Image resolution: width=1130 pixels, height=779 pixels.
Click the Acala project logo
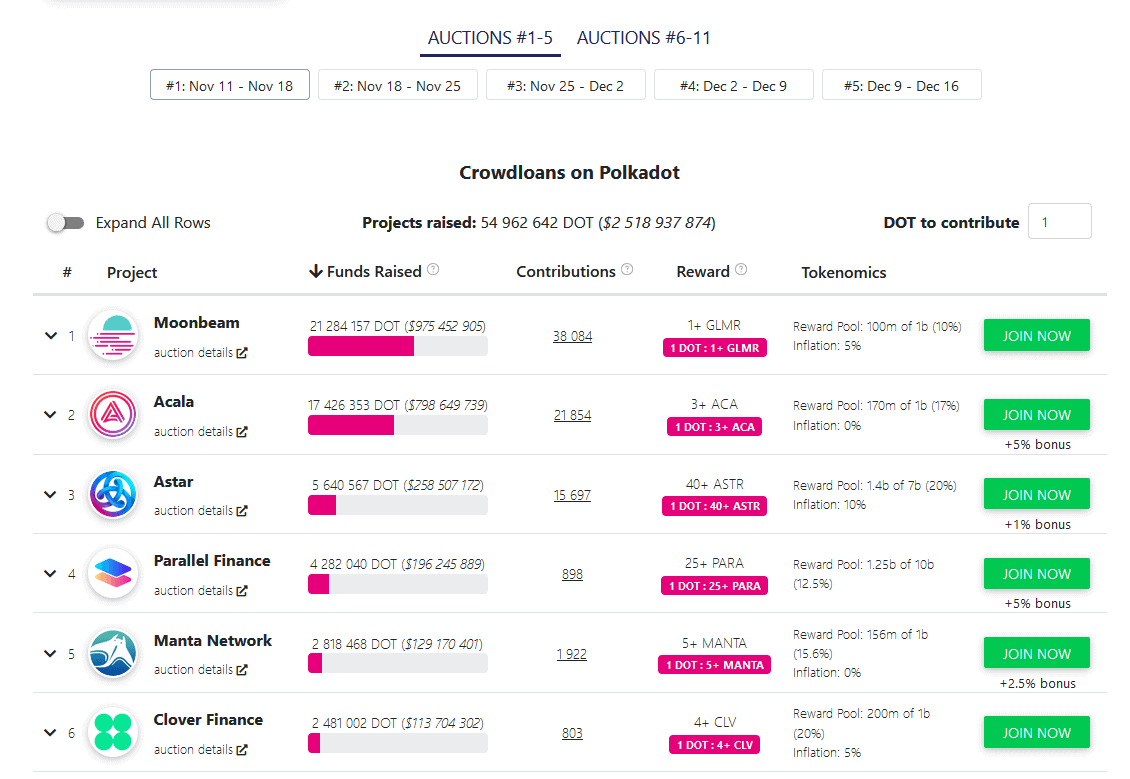point(112,414)
